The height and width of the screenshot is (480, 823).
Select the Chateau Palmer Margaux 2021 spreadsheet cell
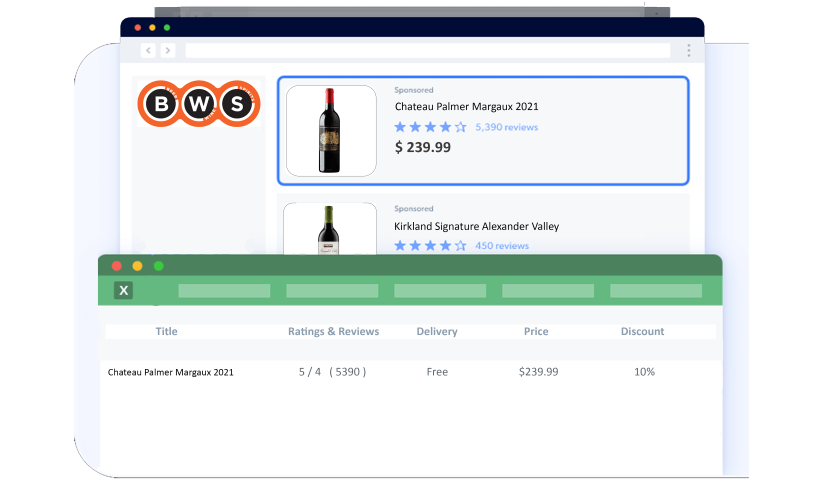(x=171, y=372)
